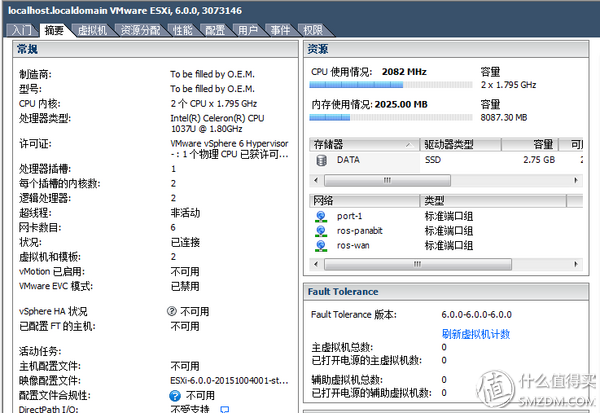Open the 虚拟机 tab
The height and width of the screenshot is (413, 600).
(92, 31)
